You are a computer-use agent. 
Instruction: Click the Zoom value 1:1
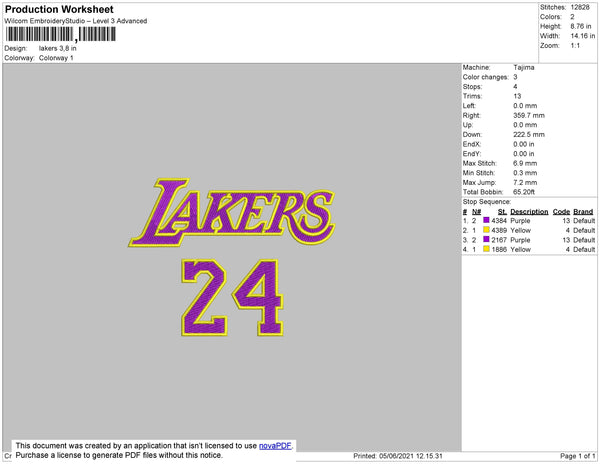575,46
